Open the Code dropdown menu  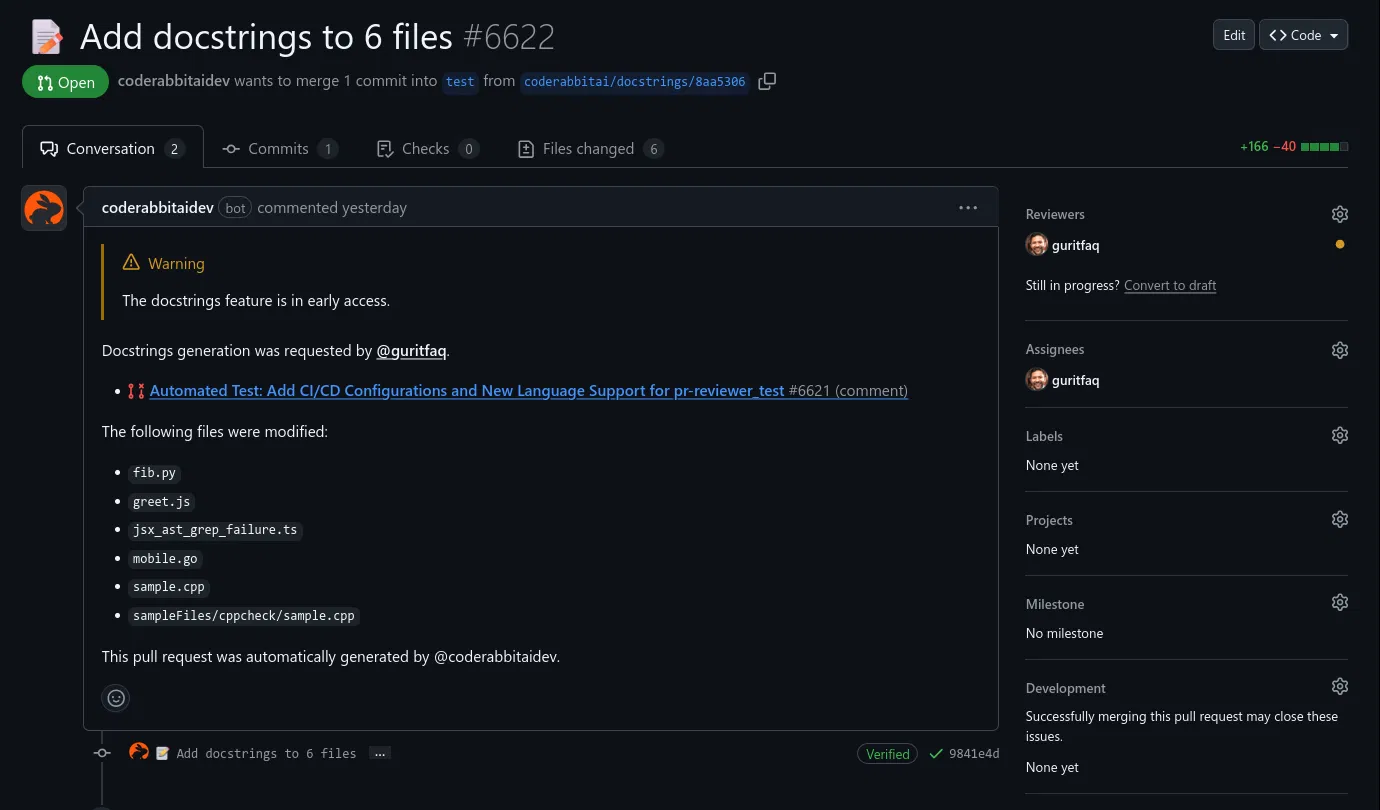pyautogui.click(x=1303, y=34)
